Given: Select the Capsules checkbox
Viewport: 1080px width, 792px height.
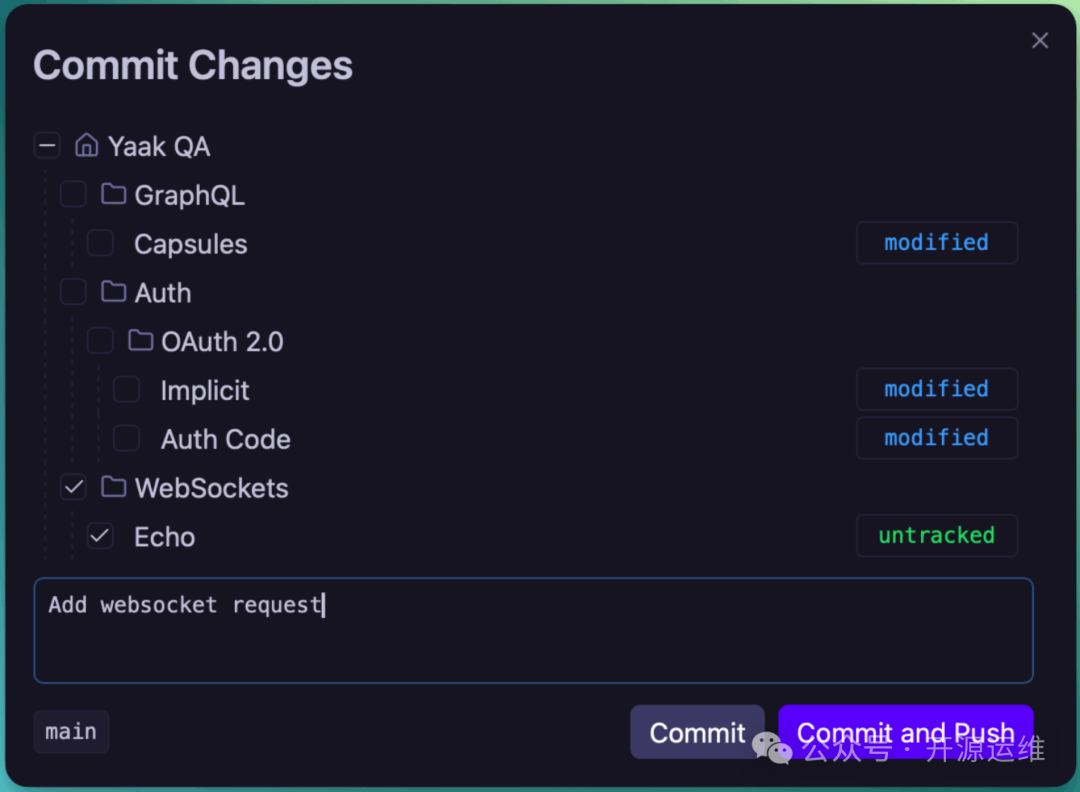Looking at the screenshot, I should (100, 243).
